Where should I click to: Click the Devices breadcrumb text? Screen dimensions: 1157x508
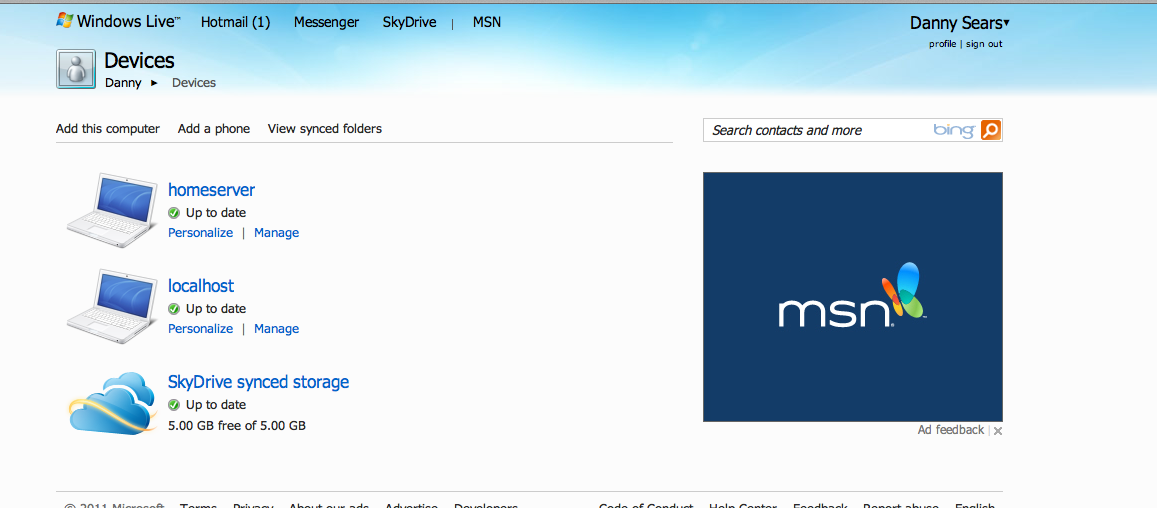(194, 83)
